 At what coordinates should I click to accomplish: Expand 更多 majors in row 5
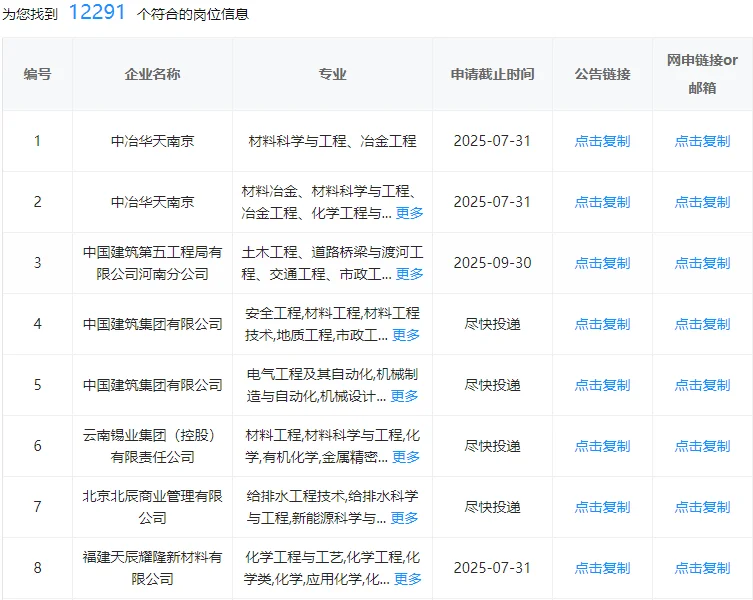[x=404, y=396]
